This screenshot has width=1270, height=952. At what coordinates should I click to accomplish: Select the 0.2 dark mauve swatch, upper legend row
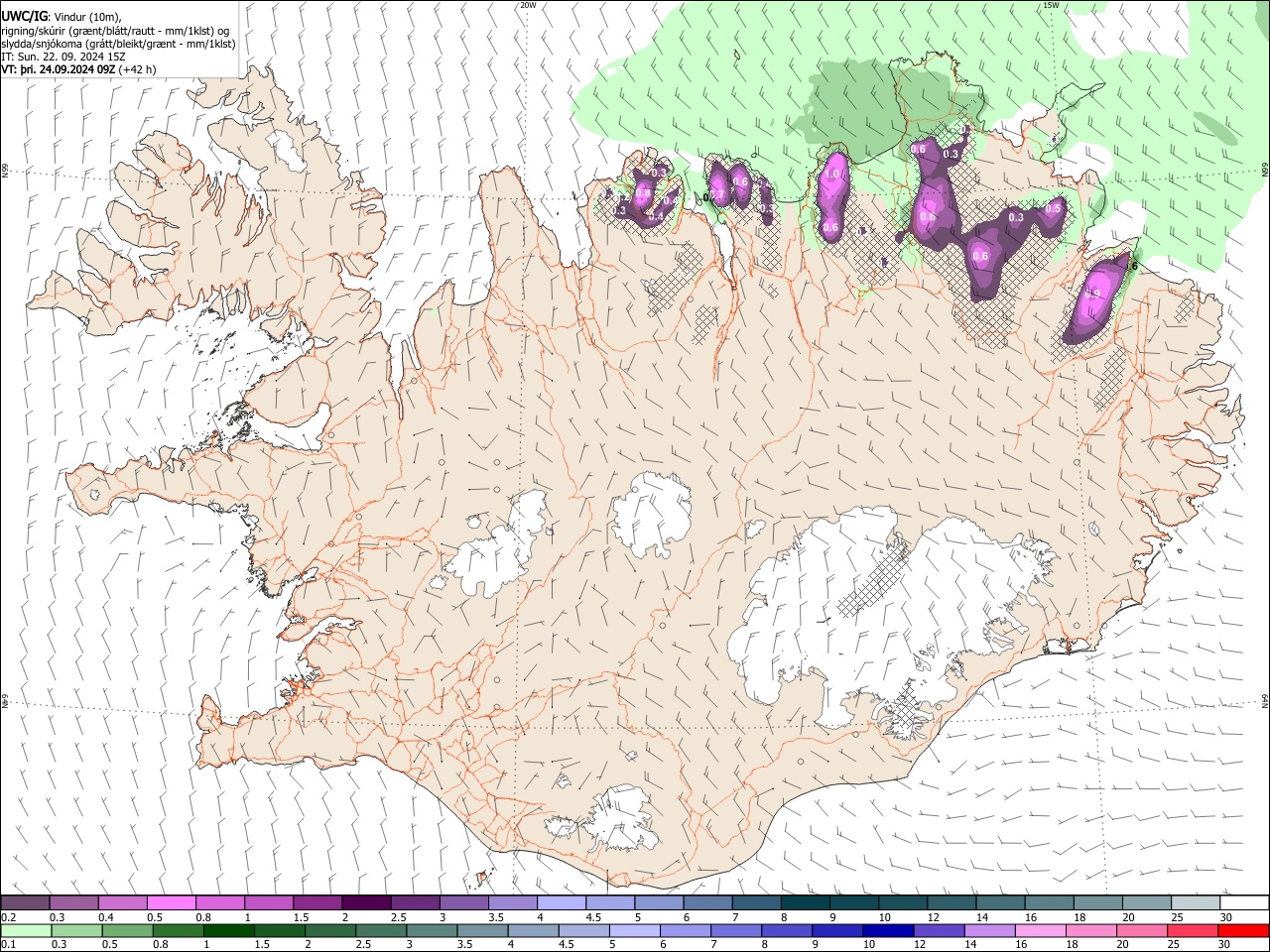pyautogui.click(x=26, y=902)
